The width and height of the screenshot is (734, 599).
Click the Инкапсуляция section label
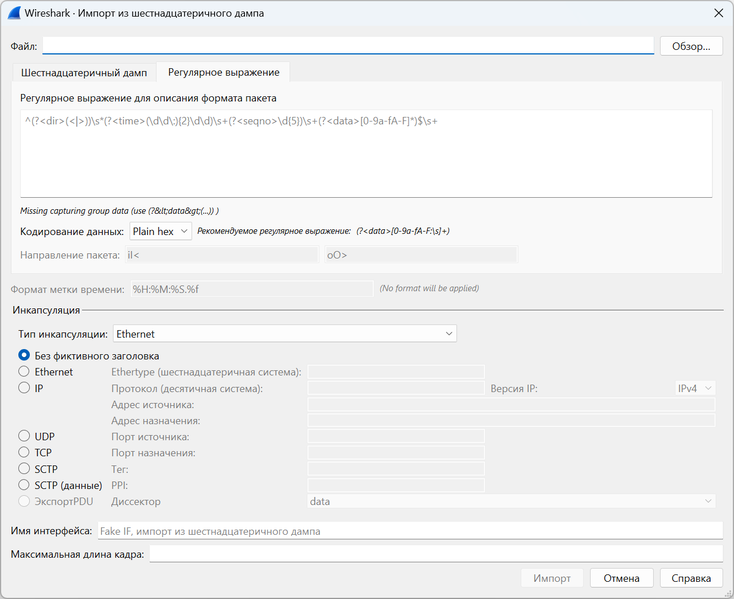coord(46,310)
